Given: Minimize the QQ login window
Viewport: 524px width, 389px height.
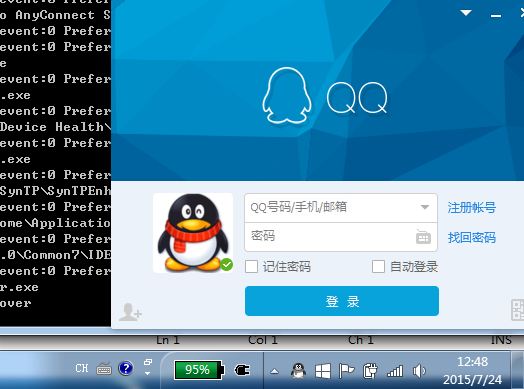Looking at the screenshot, I should pos(496,15).
